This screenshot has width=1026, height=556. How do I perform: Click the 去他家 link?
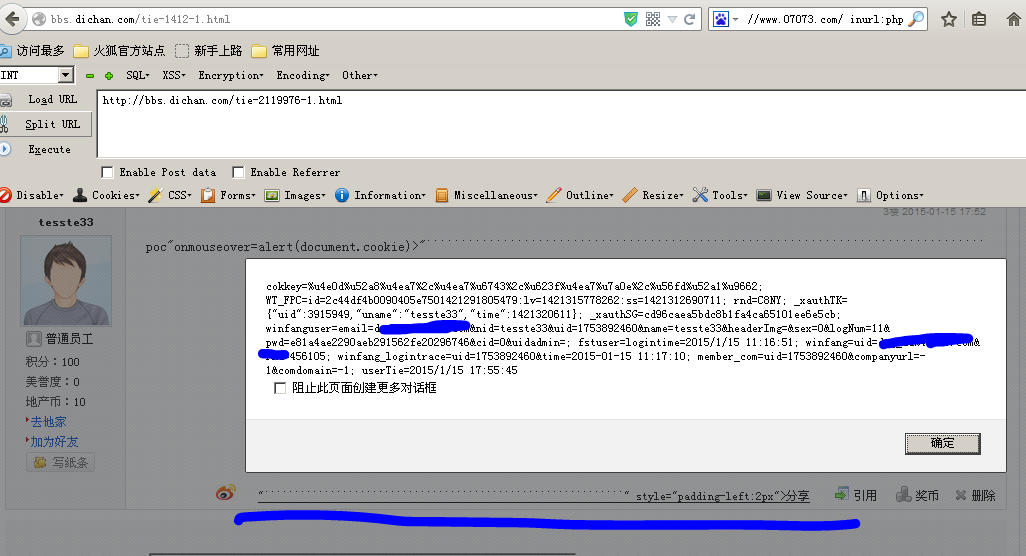48,422
